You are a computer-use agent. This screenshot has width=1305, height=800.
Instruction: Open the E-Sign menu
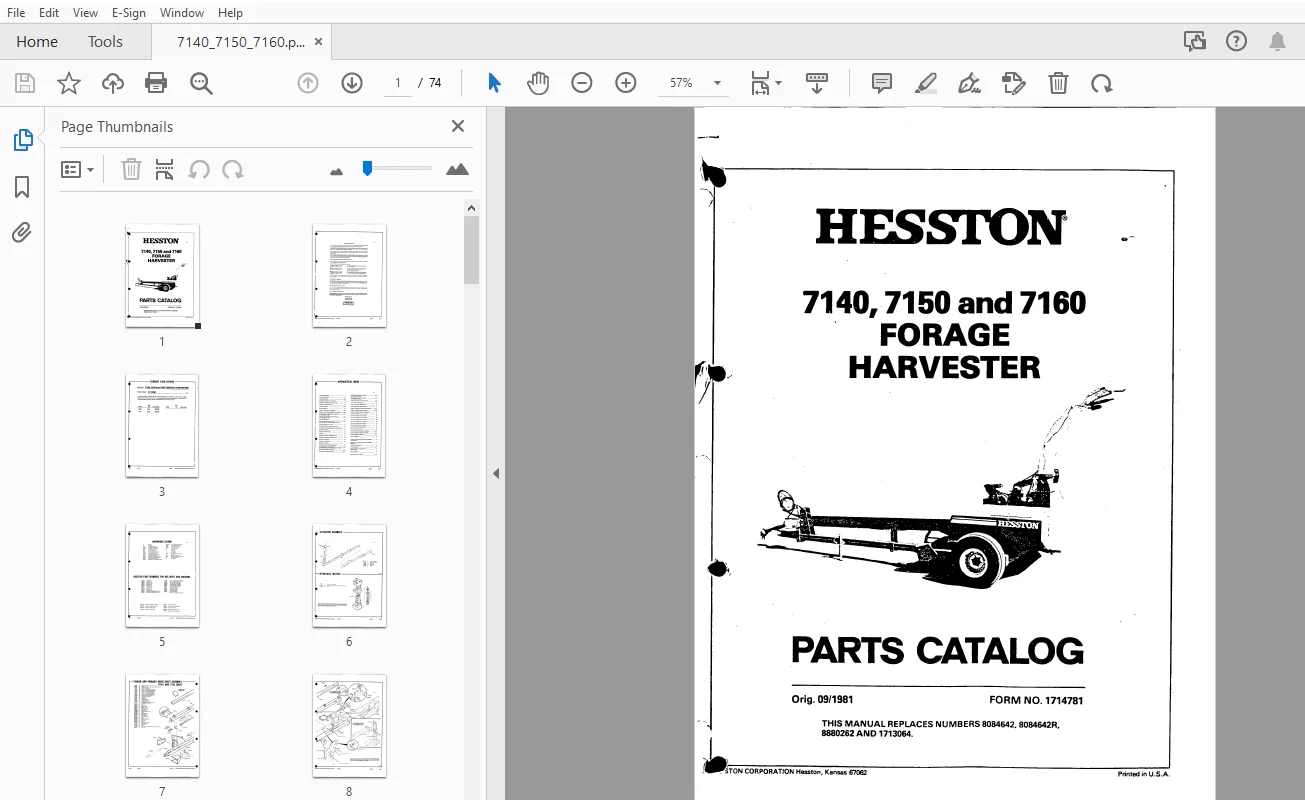128,13
